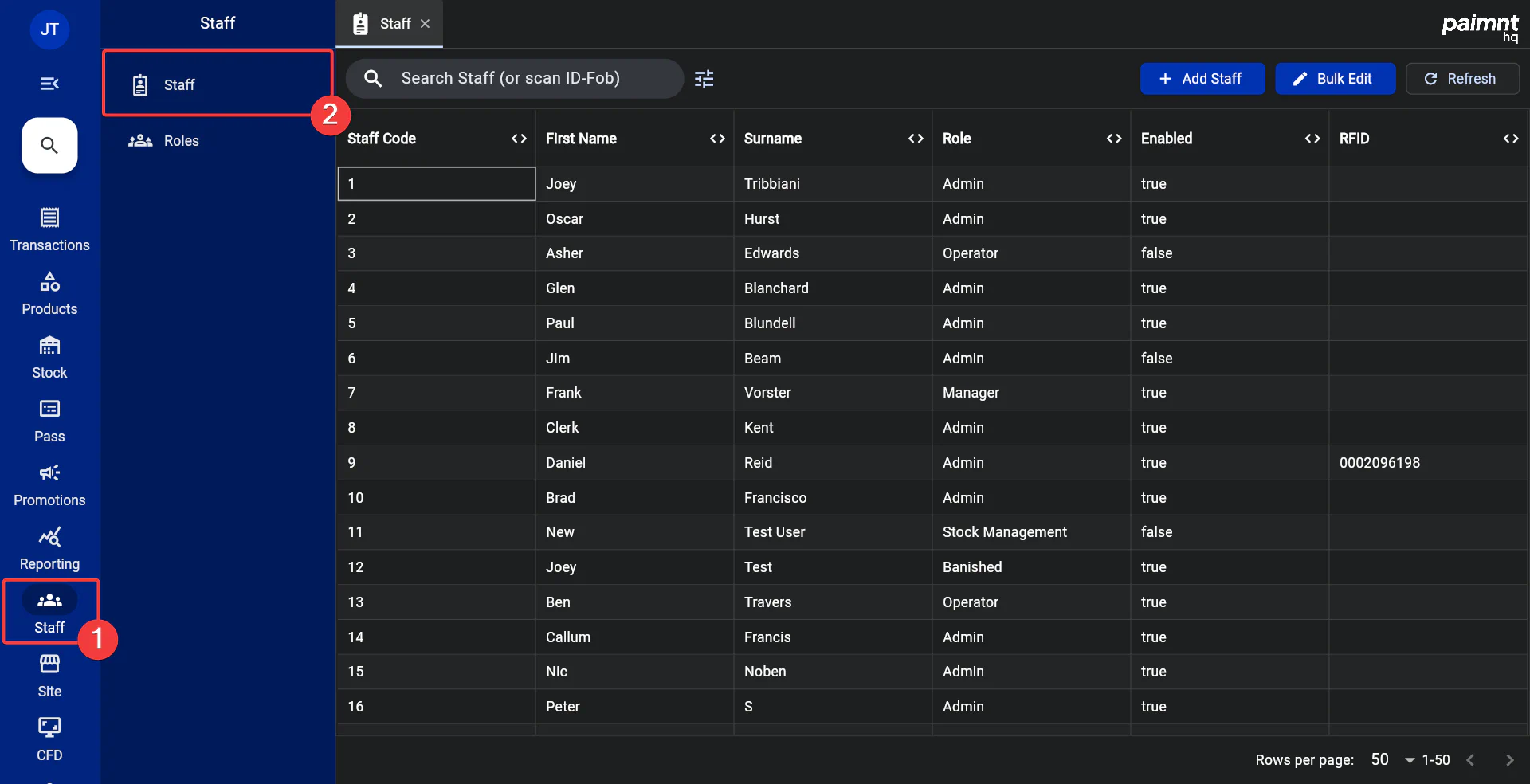Expand the Staff Code column resize handle
The height and width of the screenshot is (784, 1530).
click(519, 139)
